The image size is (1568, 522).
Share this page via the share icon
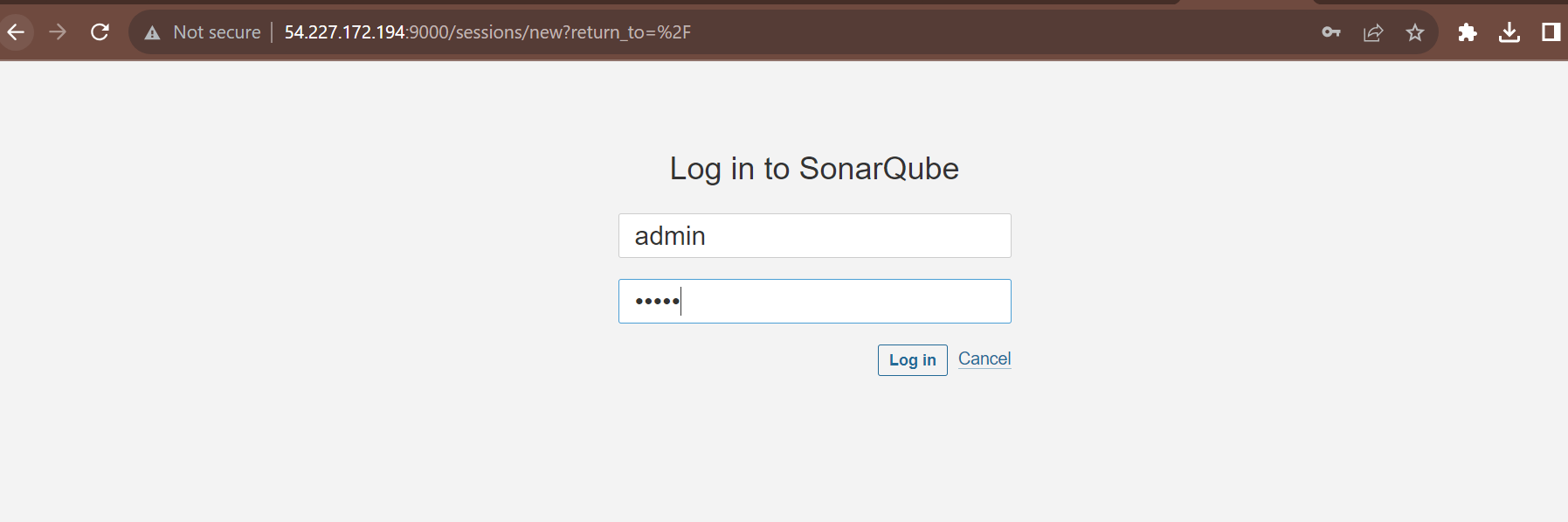(x=1373, y=32)
